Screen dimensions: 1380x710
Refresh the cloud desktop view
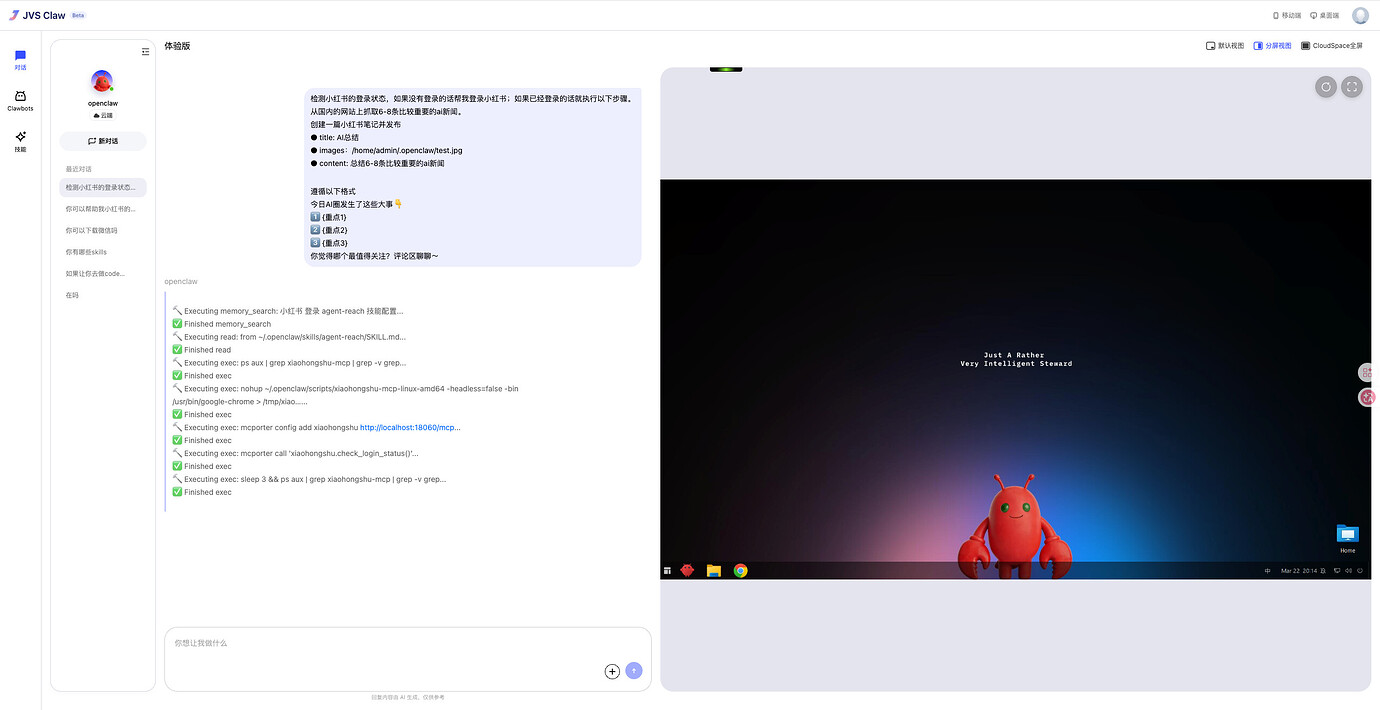[1326, 87]
